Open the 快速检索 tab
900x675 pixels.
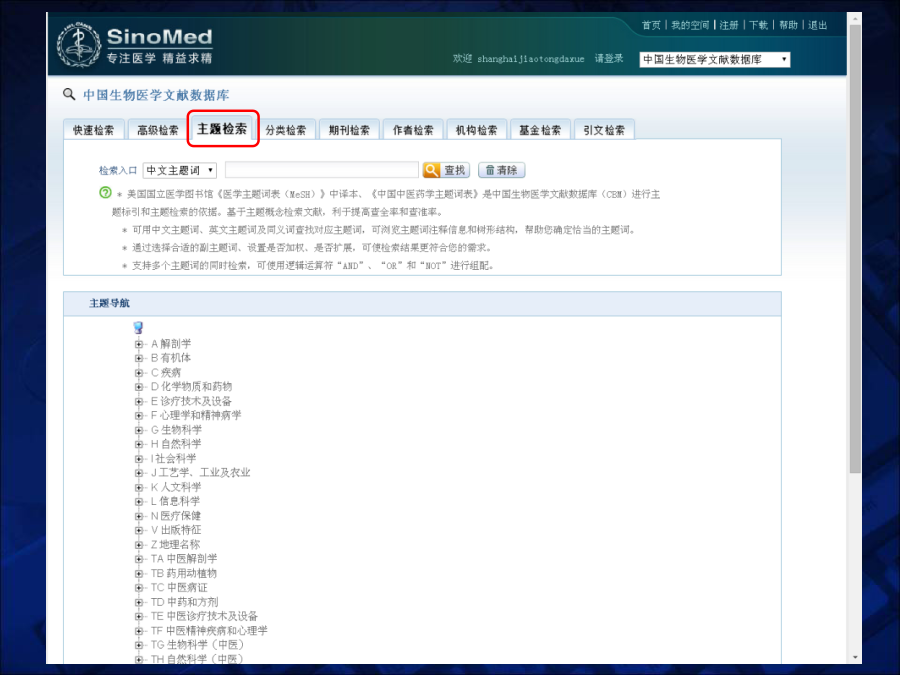[x=94, y=130]
